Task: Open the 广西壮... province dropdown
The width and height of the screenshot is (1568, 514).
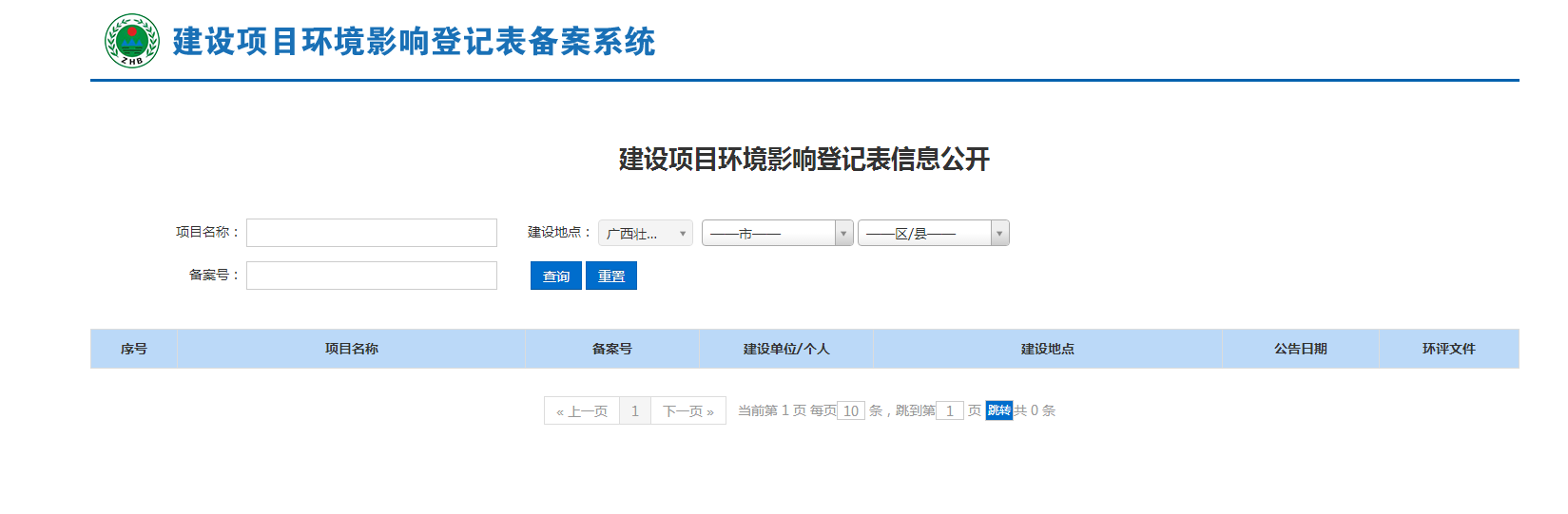Action: click(x=645, y=233)
